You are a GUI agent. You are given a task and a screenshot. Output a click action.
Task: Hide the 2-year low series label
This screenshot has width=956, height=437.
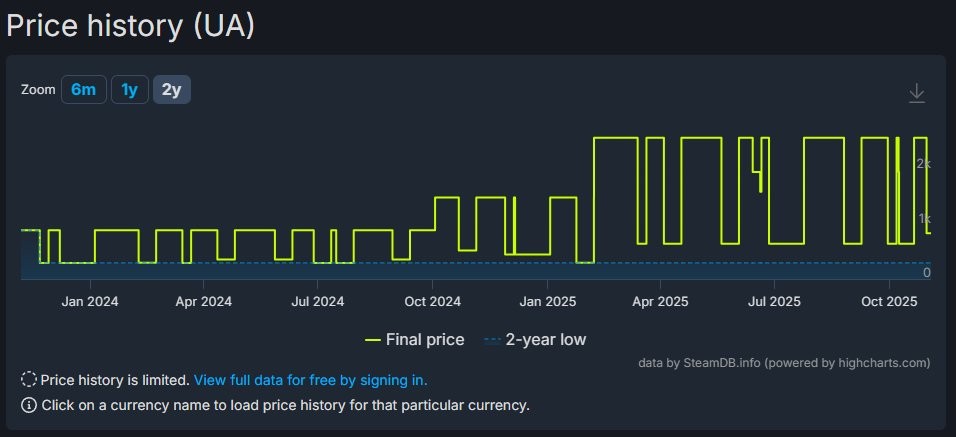pyautogui.click(x=546, y=340)
